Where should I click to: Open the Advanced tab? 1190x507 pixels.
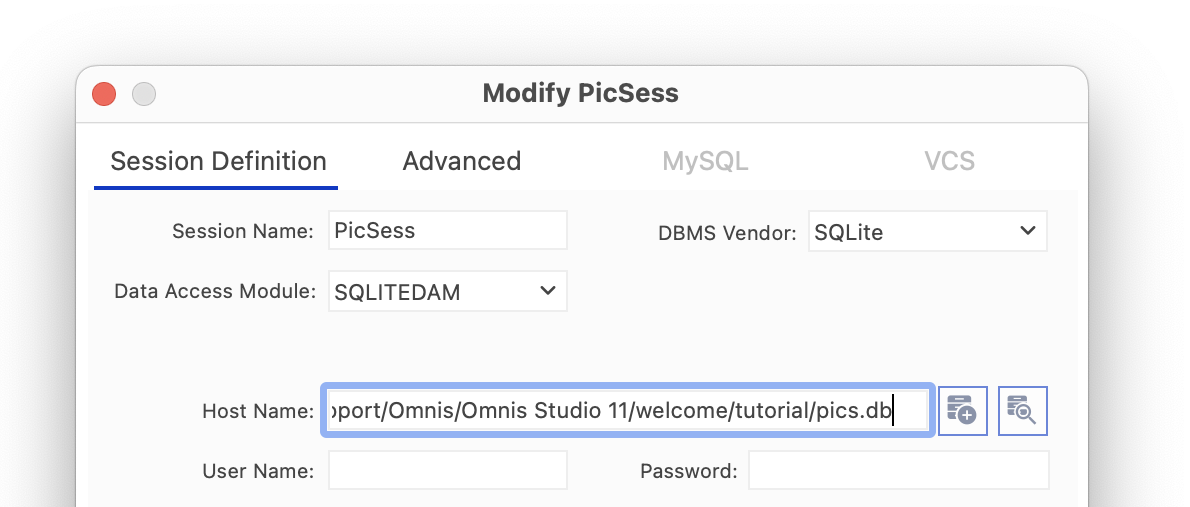coord(461,161)
